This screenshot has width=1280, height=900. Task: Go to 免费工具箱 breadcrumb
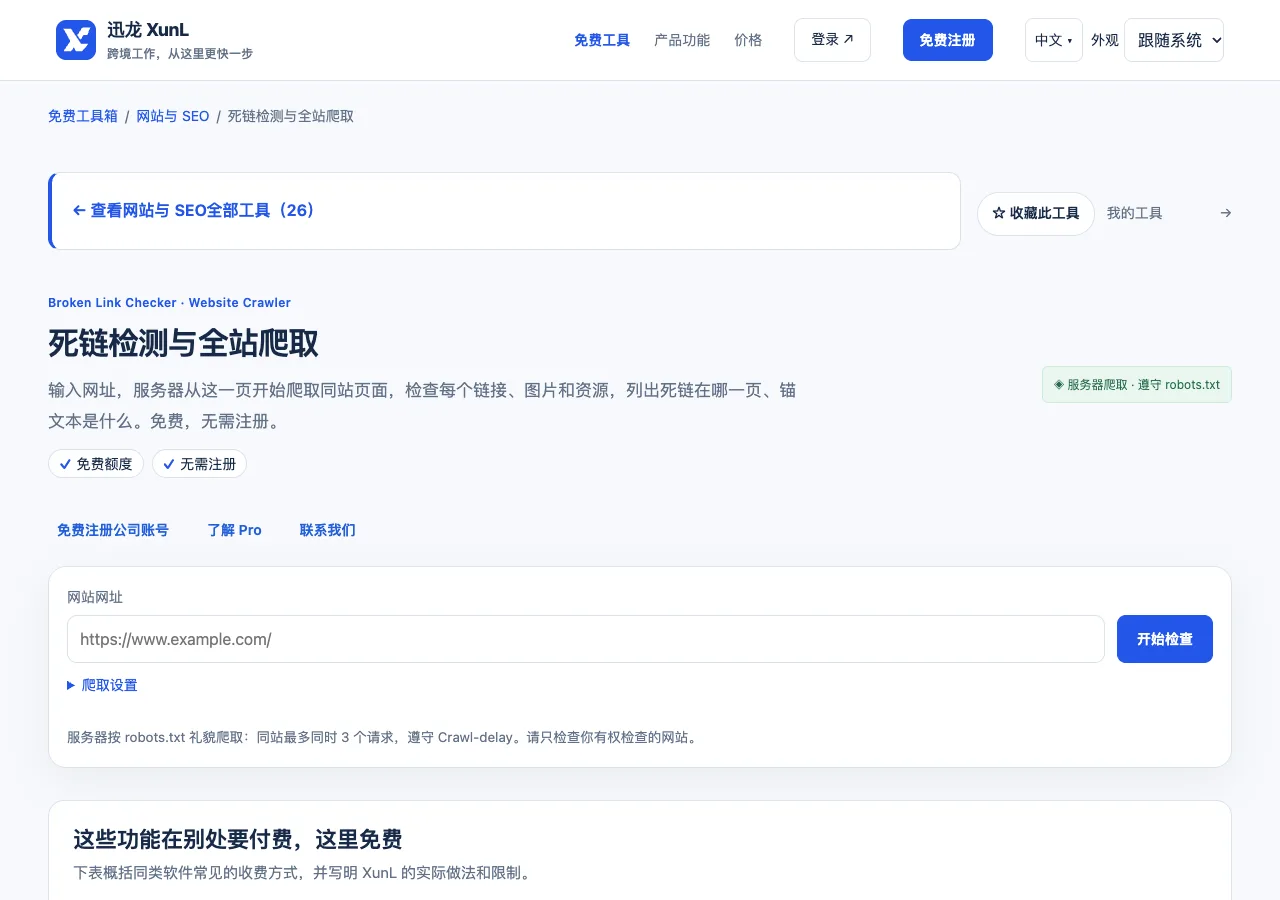pos(83,116)
